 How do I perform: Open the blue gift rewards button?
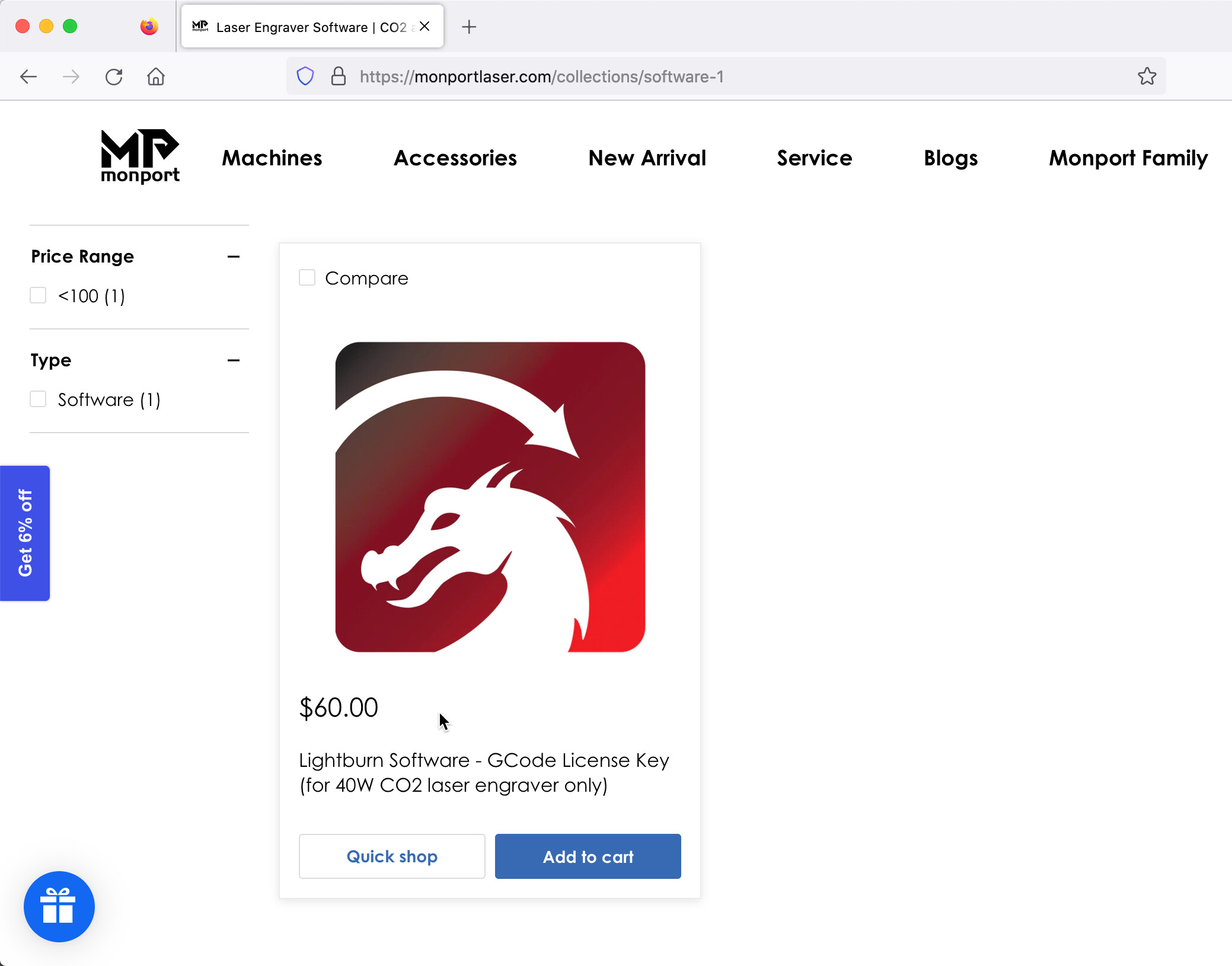[x=59, y=906]
